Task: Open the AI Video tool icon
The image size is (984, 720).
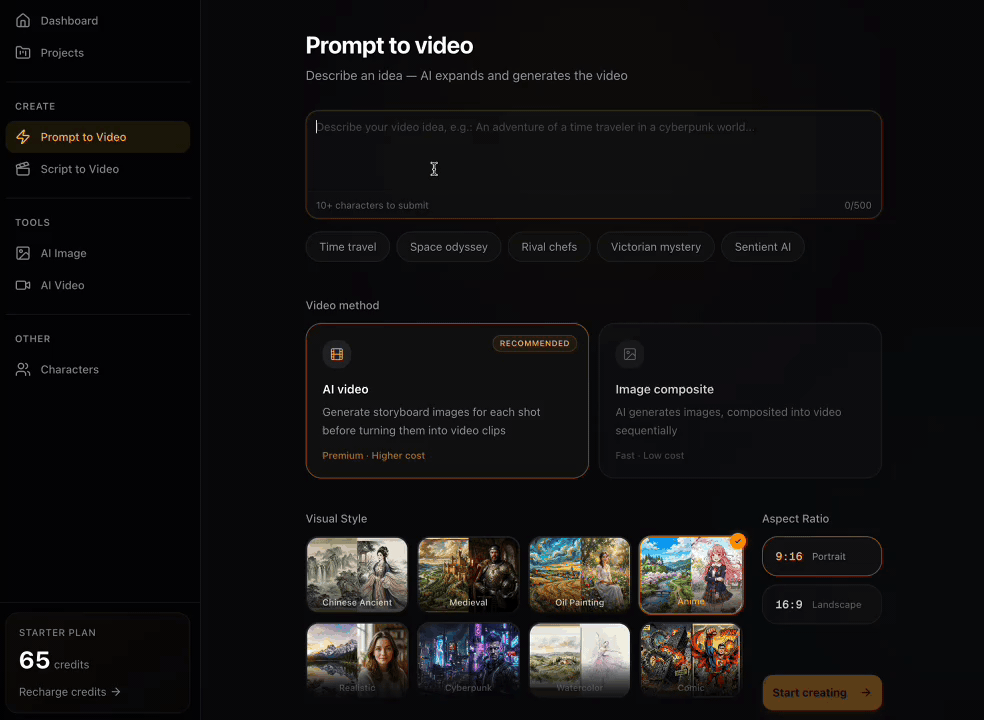Action: 24,285
